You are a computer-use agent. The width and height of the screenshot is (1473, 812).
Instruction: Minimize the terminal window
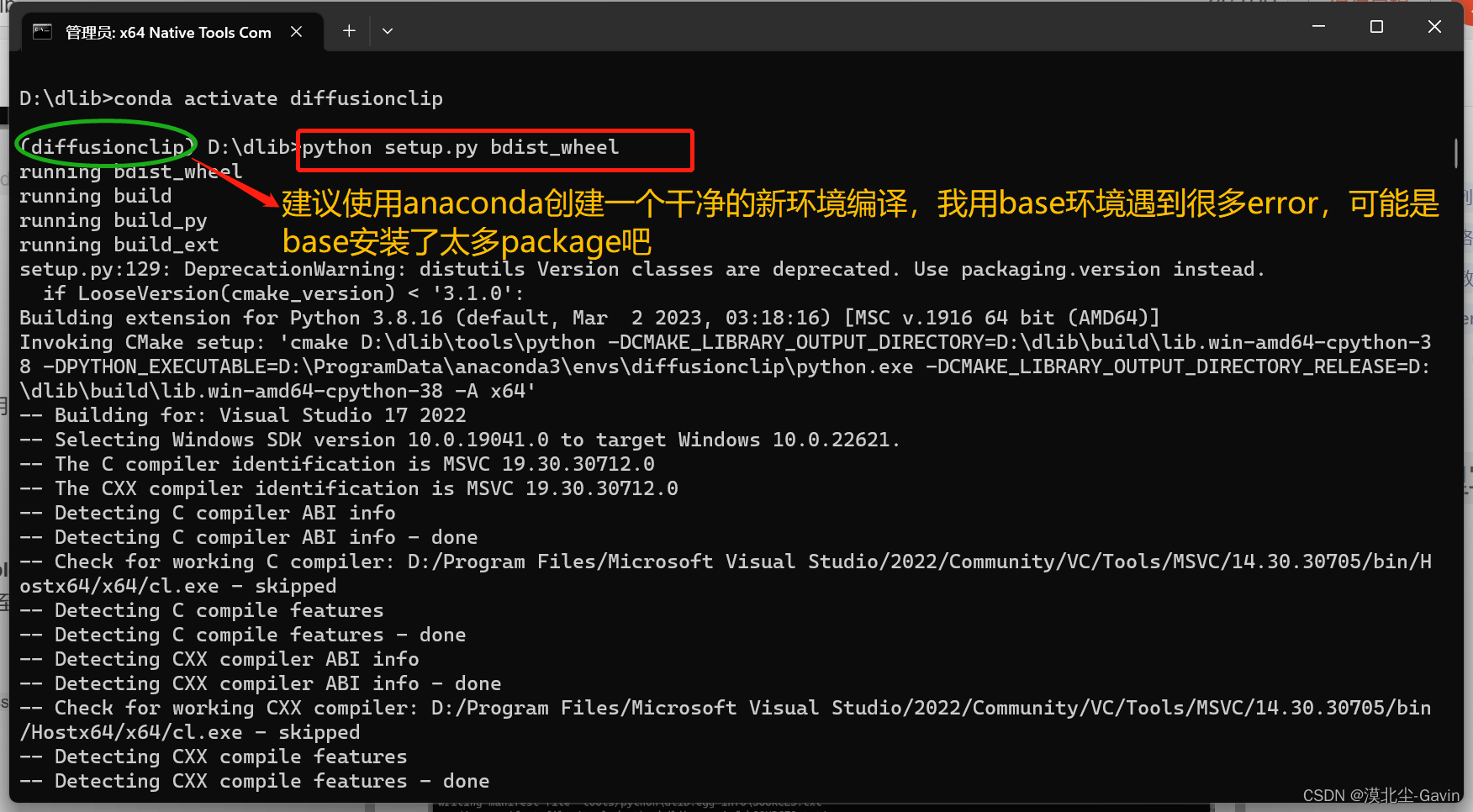(1318, 27)
